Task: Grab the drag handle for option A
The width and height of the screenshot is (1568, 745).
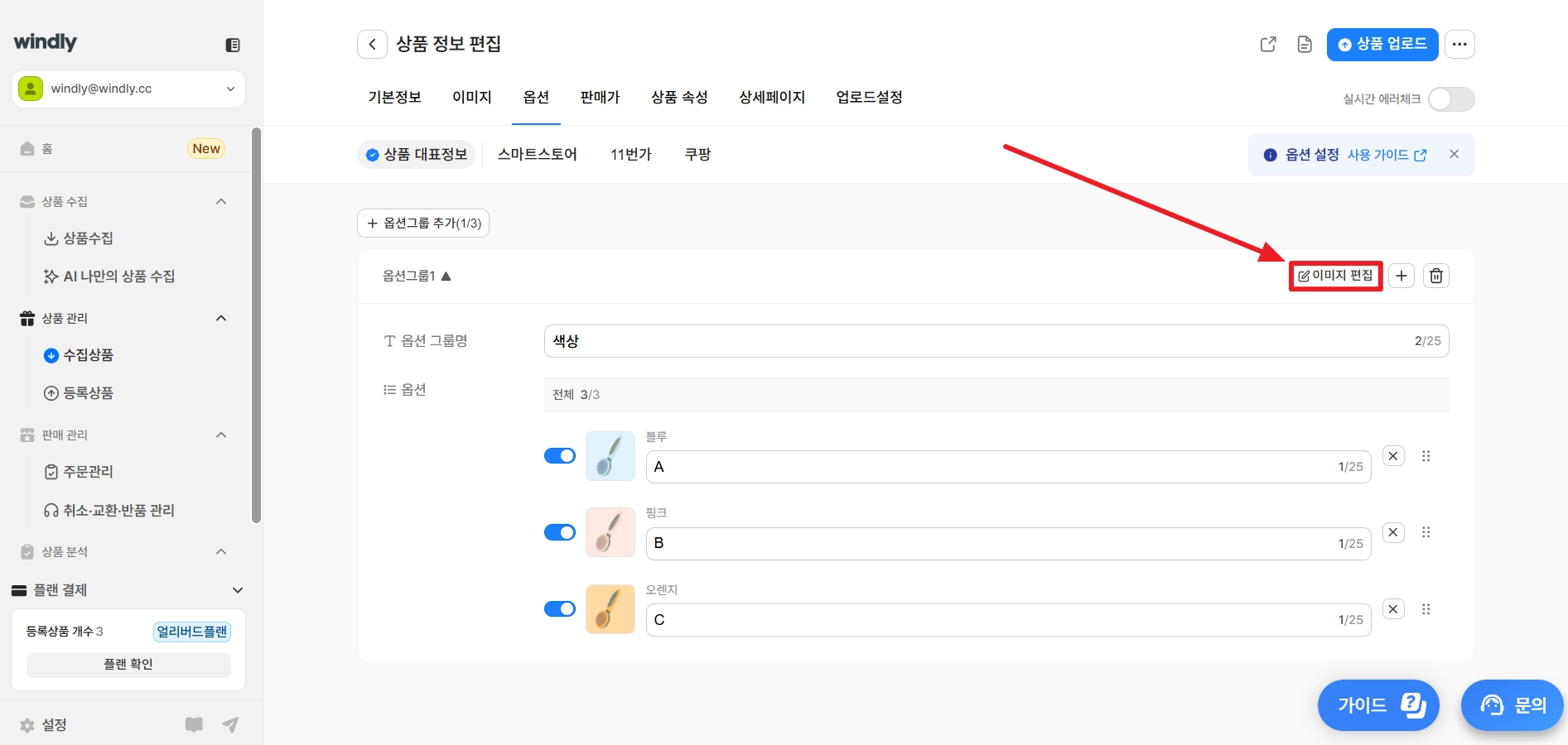Action: coord(1426,456)
